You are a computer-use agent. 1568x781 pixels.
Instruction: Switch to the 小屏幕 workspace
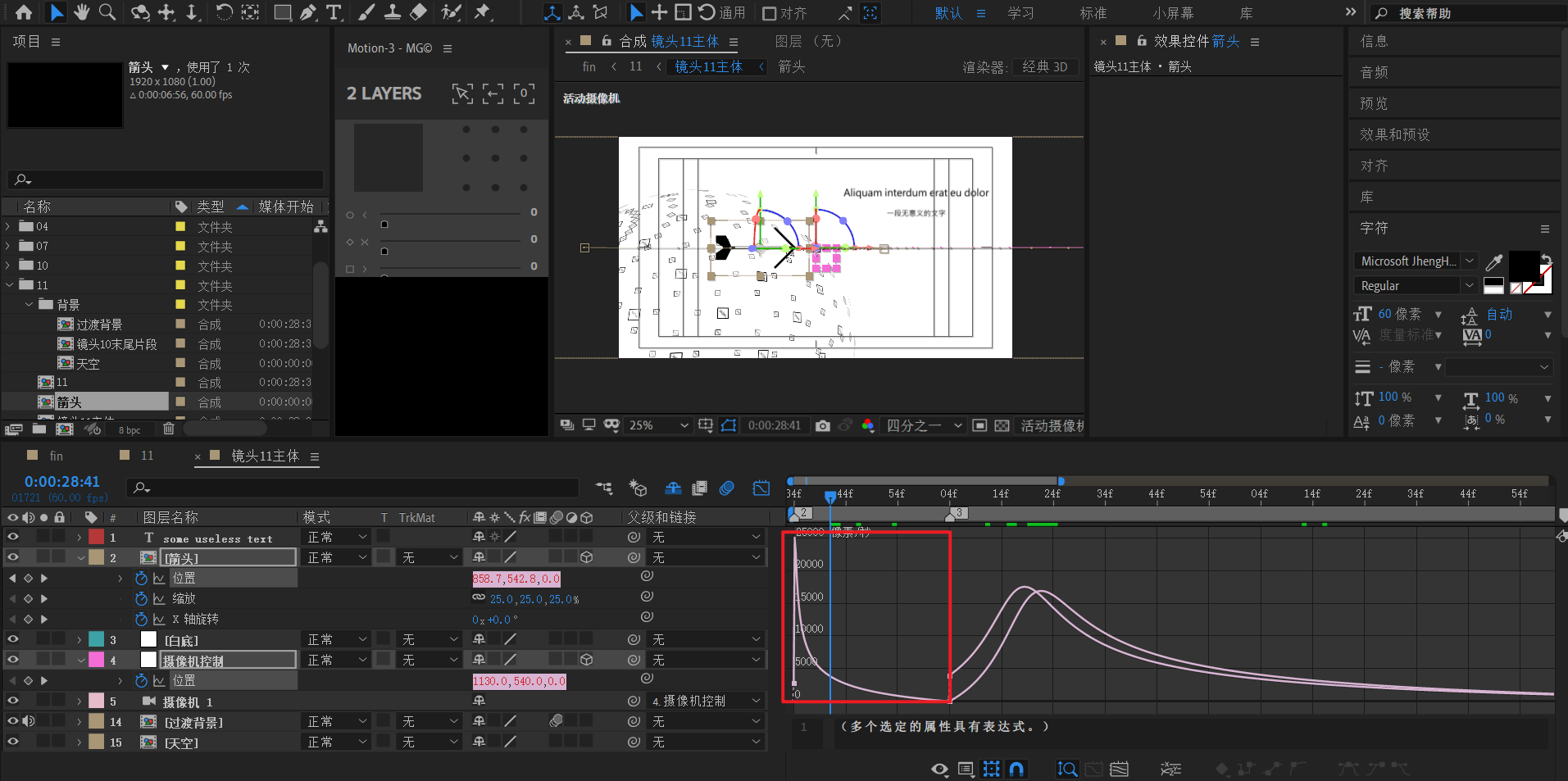(1173, 13)
